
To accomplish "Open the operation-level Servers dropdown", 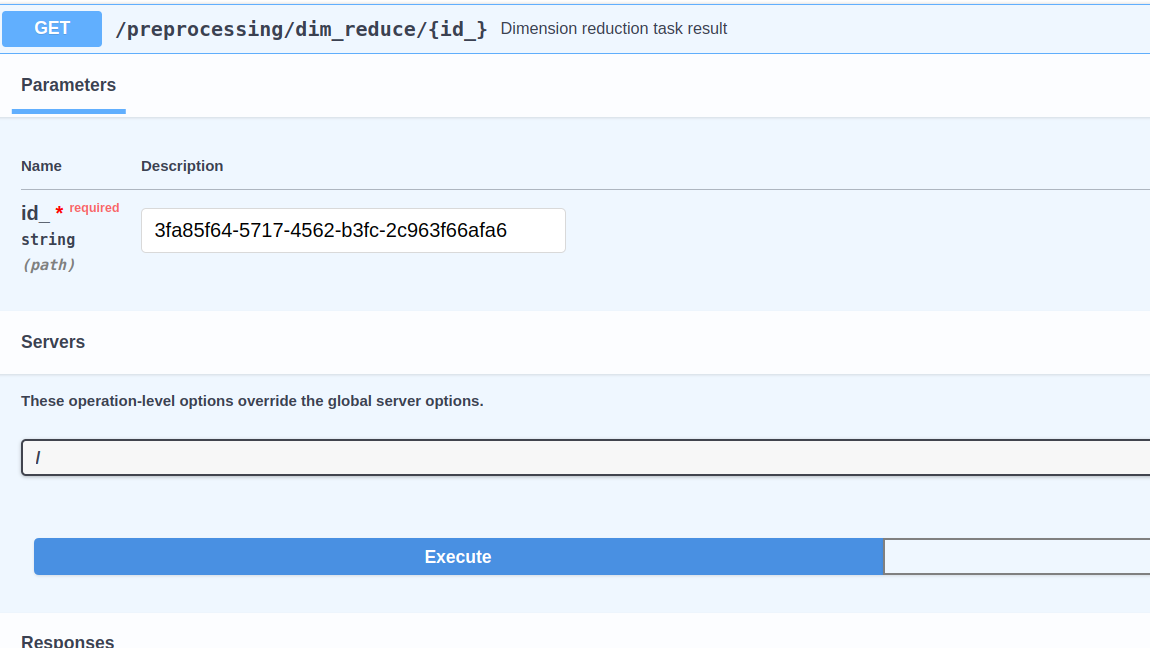I will (585, 457).
